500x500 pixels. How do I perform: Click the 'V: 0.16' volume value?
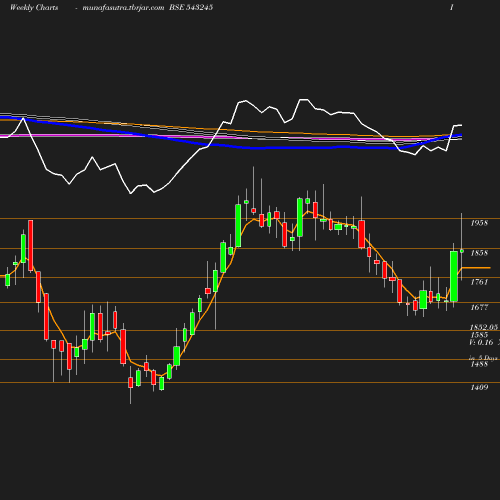(481, 342)
